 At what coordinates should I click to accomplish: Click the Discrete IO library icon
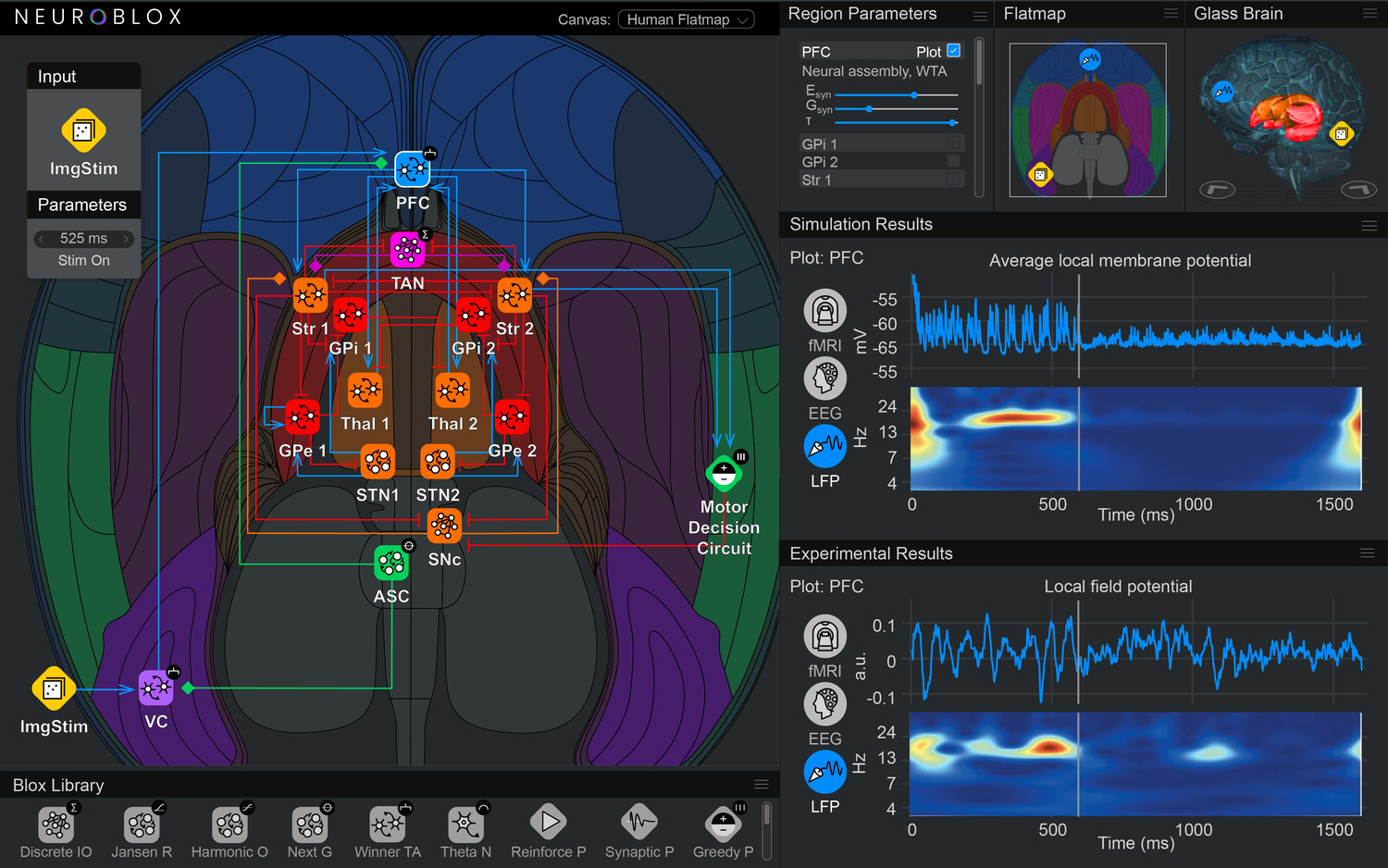56,824
